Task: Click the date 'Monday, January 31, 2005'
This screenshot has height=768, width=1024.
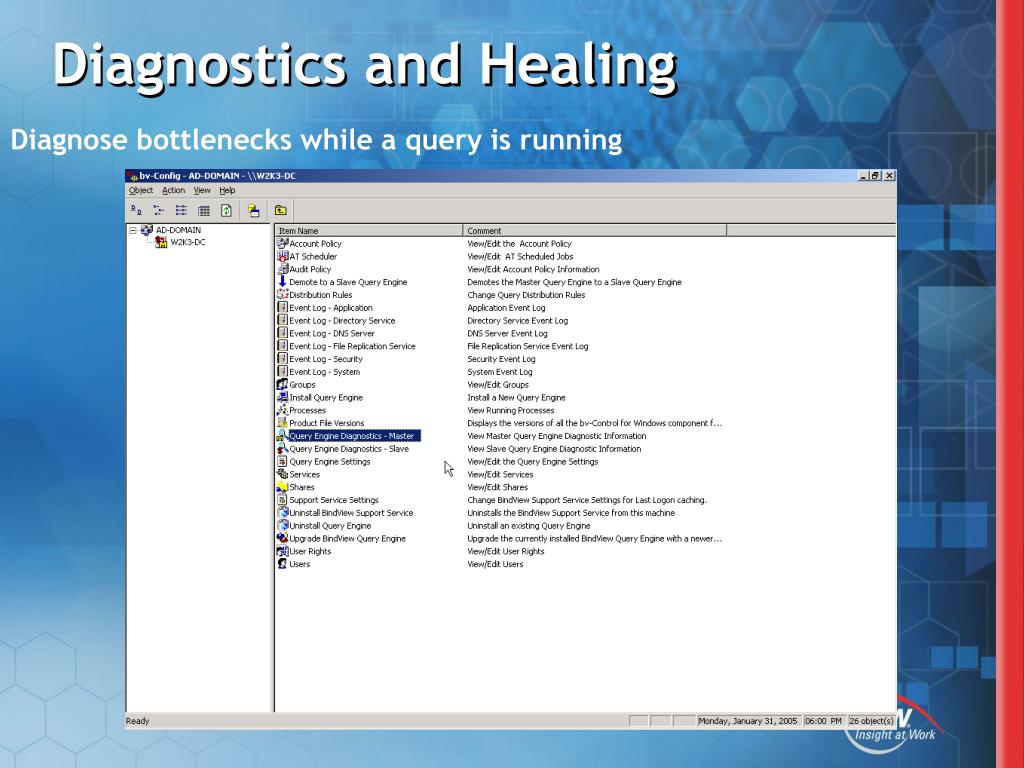Action: click(748, 721)
